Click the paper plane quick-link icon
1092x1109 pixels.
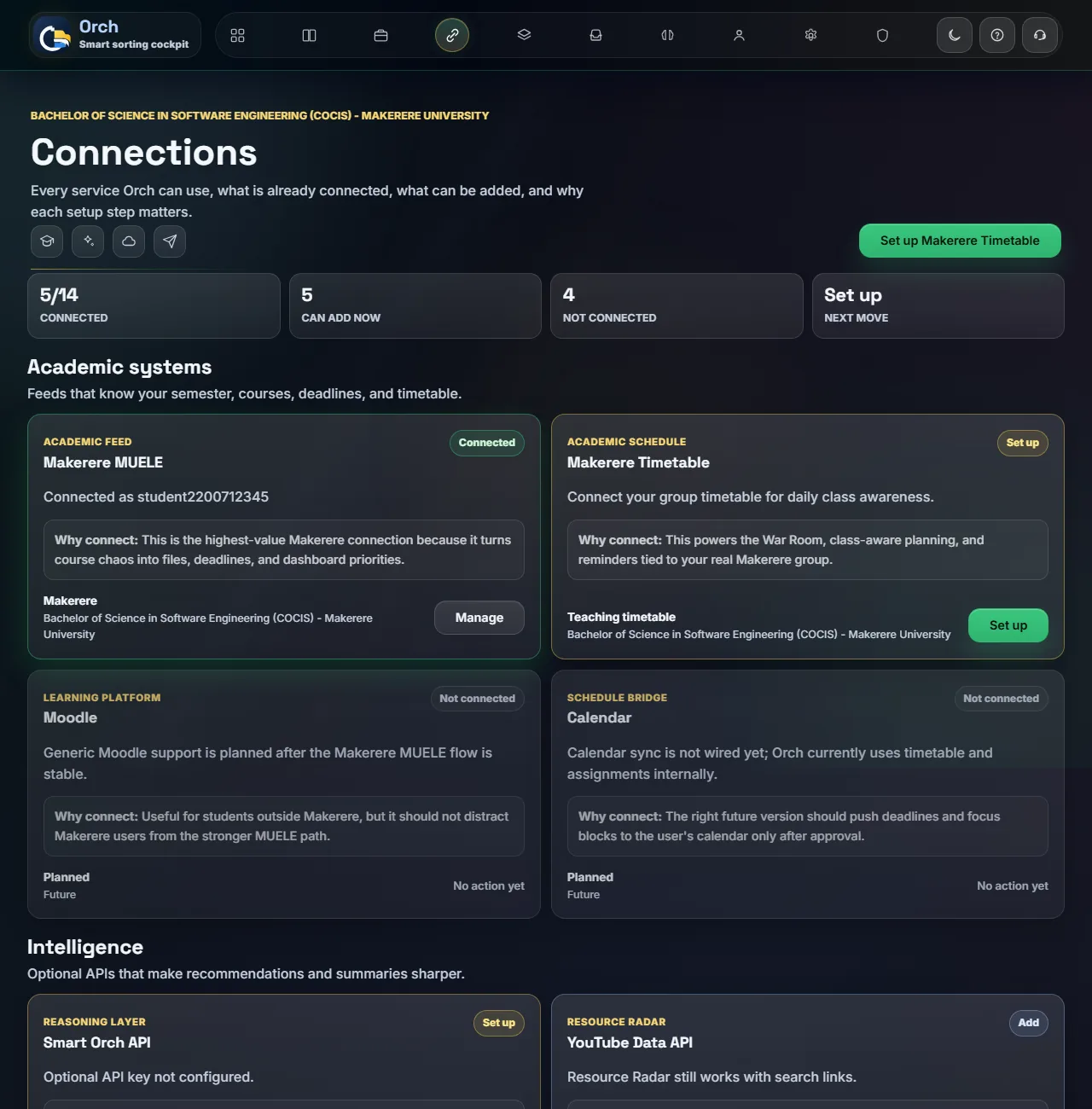click(170, 241)
